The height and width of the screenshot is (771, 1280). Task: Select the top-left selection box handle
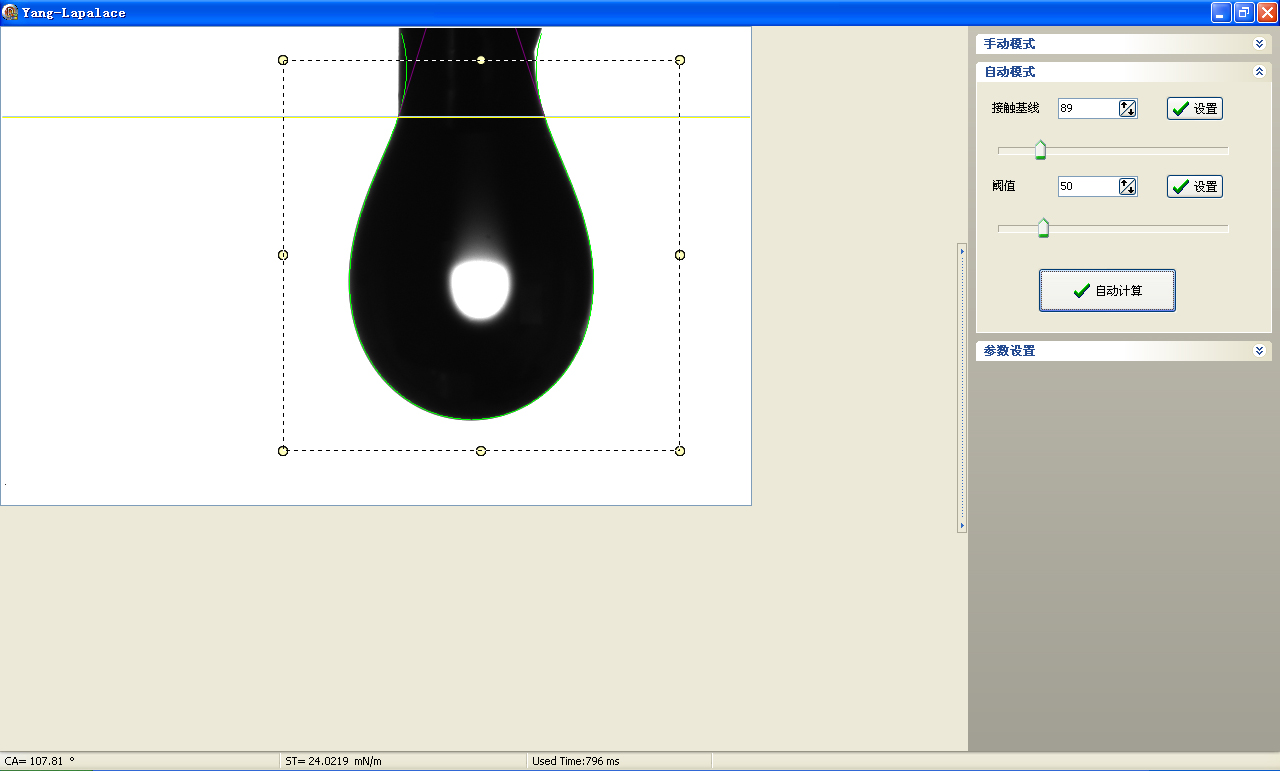[x=283, y=60]
